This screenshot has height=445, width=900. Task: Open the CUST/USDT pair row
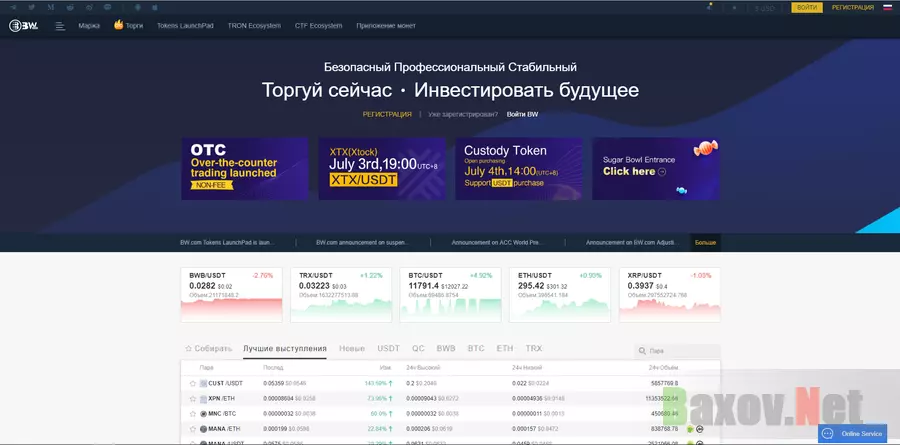(x=451, y=383)
